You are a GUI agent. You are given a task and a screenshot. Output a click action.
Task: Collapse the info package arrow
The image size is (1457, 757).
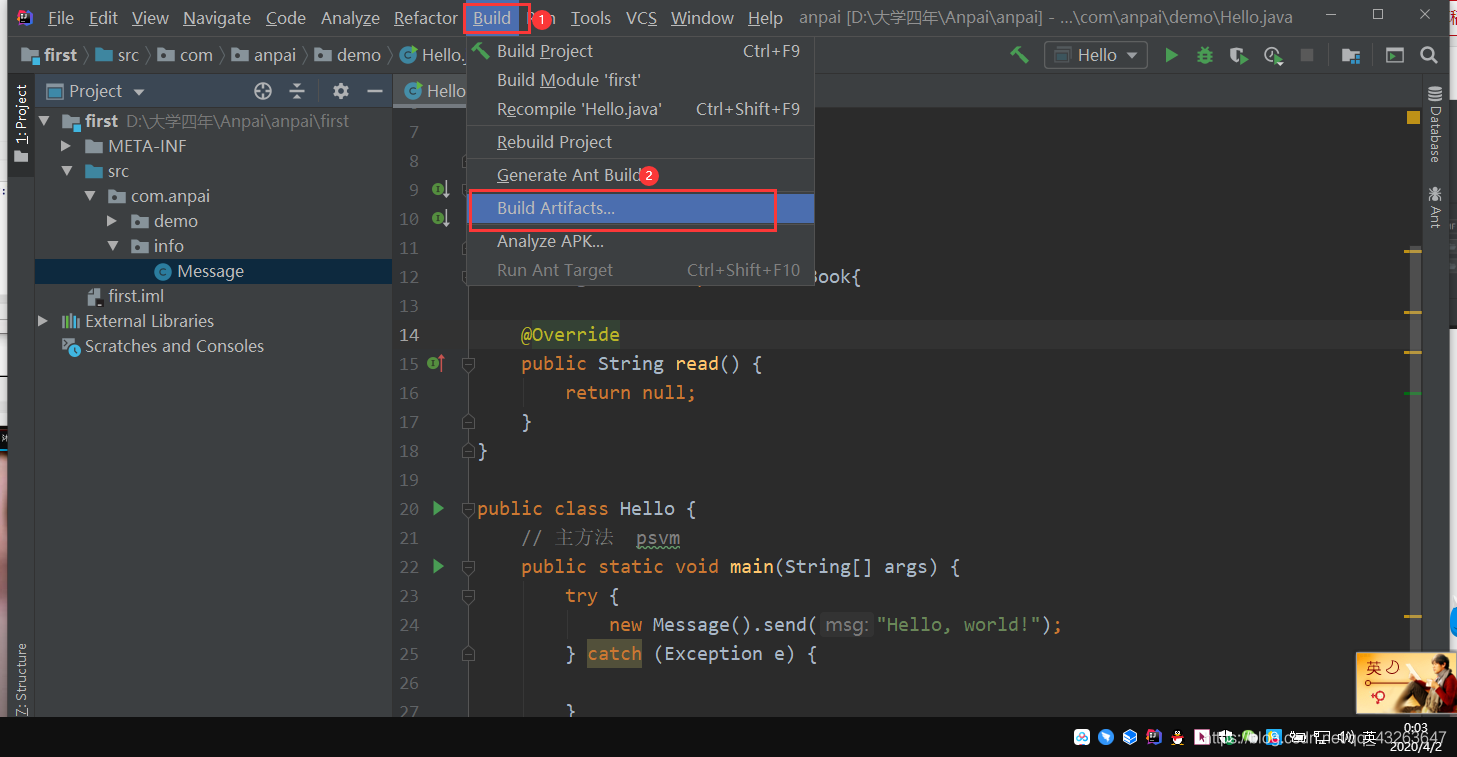pos(113,246)
